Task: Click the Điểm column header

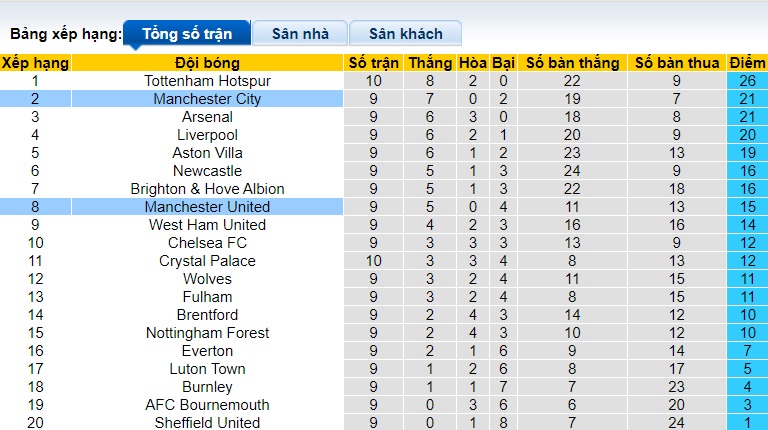Action: [747, 63]
